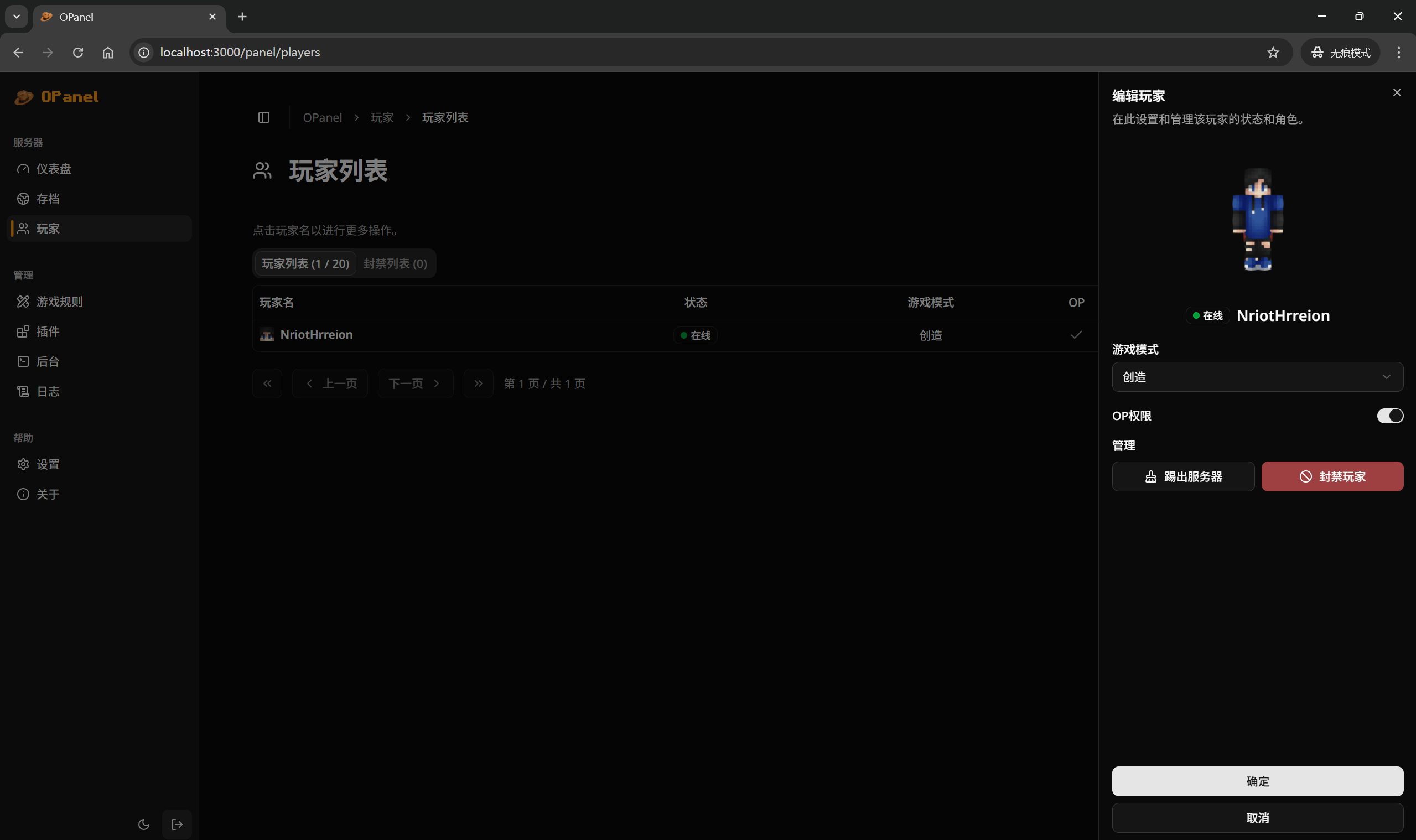The image size is (1416, 840).
Task: Open the 后台 console section
Action: pos(48,361)
